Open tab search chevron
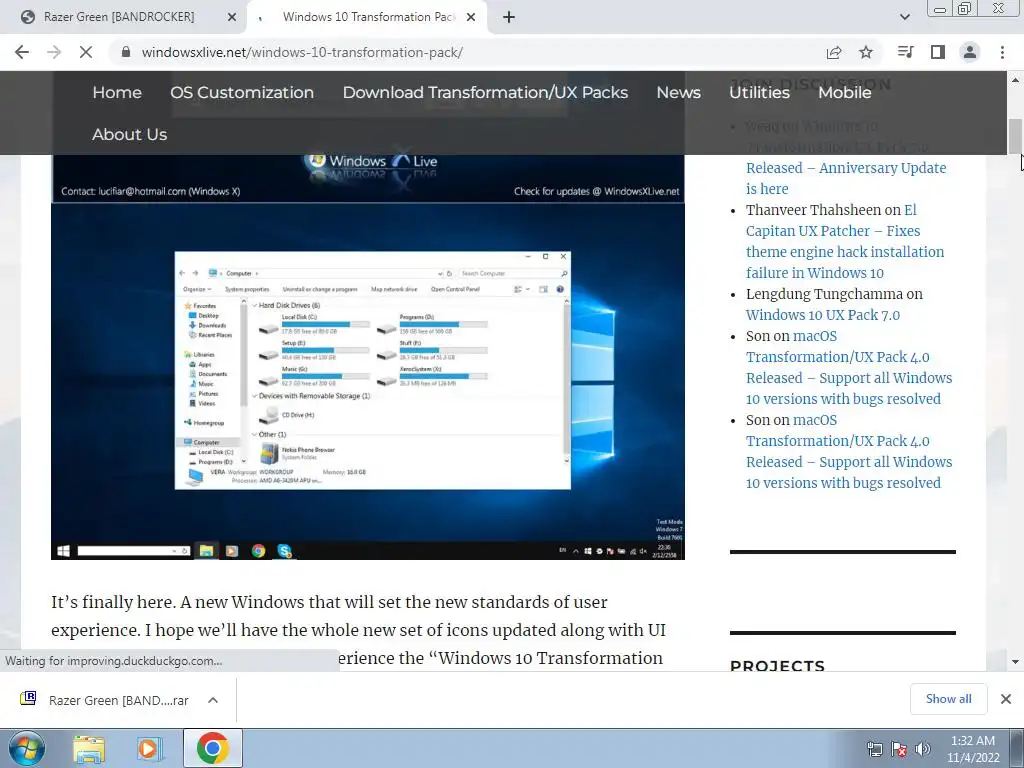1024x768 pixels. click(904, 17)
